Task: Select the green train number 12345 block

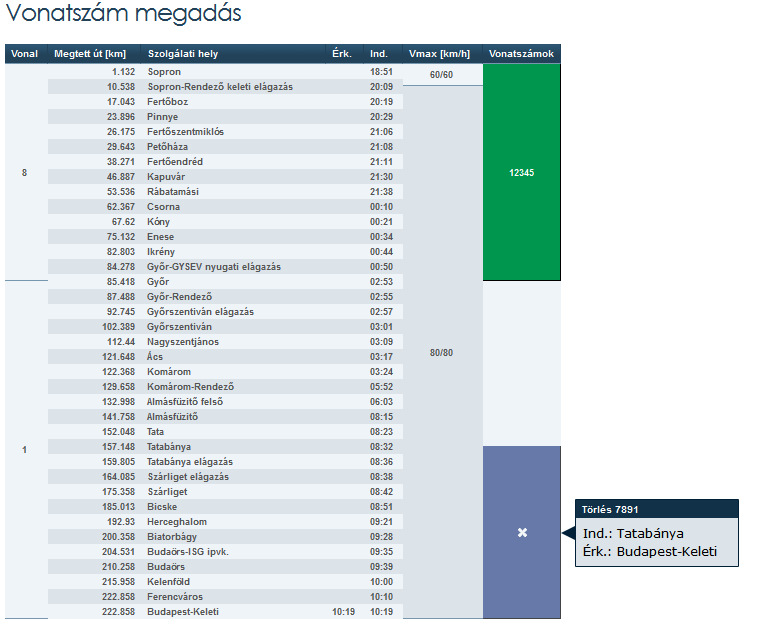Action: [522, 172]
